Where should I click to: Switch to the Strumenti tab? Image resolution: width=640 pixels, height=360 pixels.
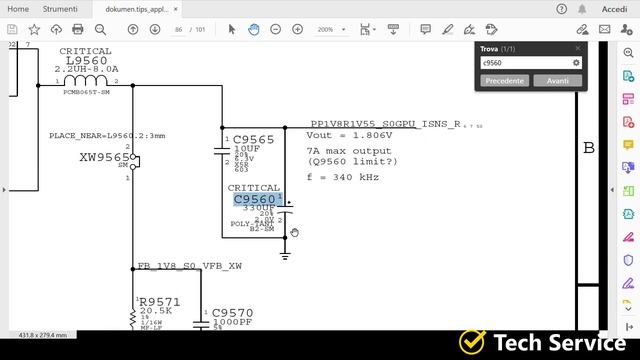pos(60,9)
